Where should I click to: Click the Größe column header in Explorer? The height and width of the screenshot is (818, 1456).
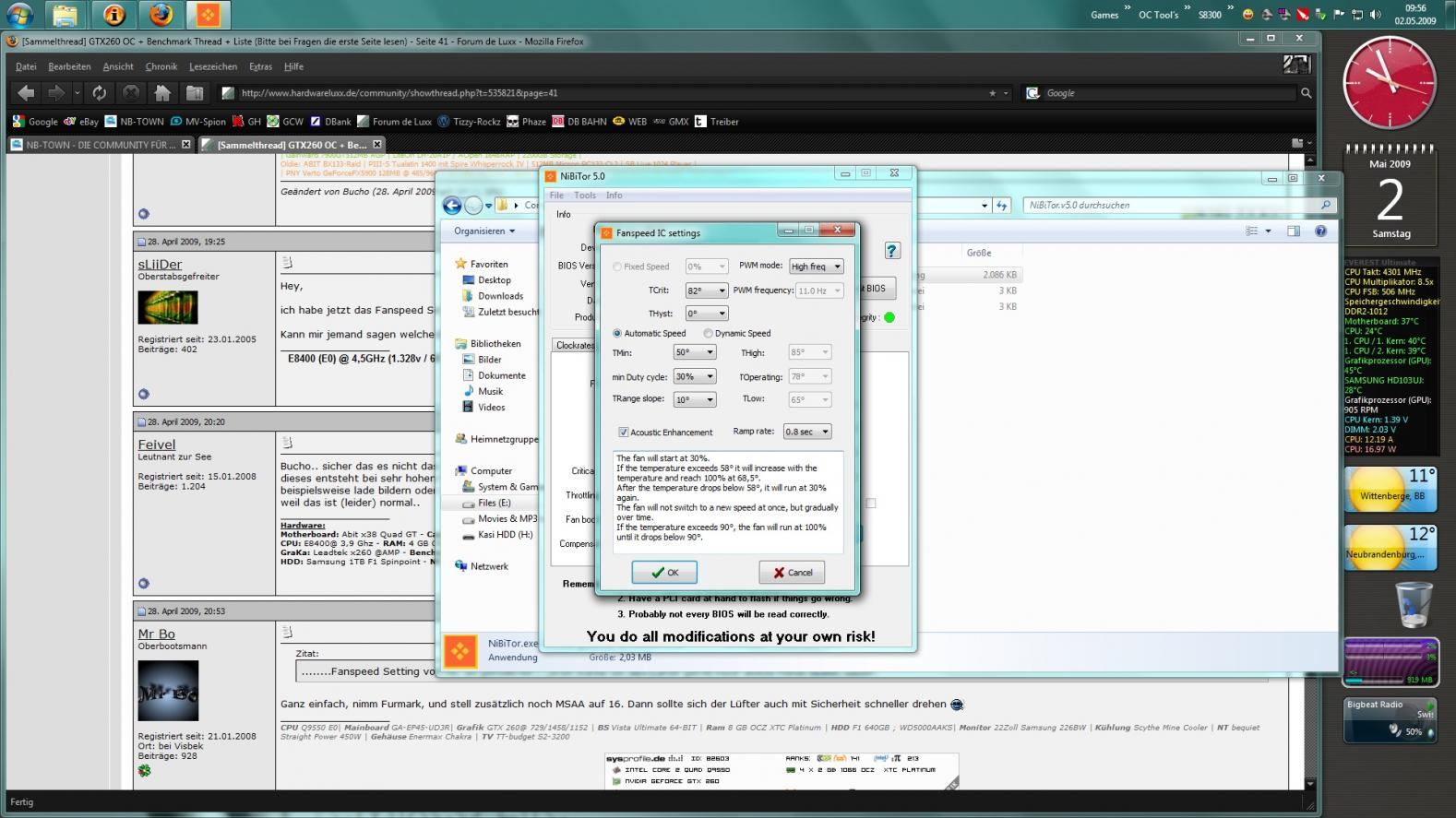pyautogui.click(x=979, y=253)
